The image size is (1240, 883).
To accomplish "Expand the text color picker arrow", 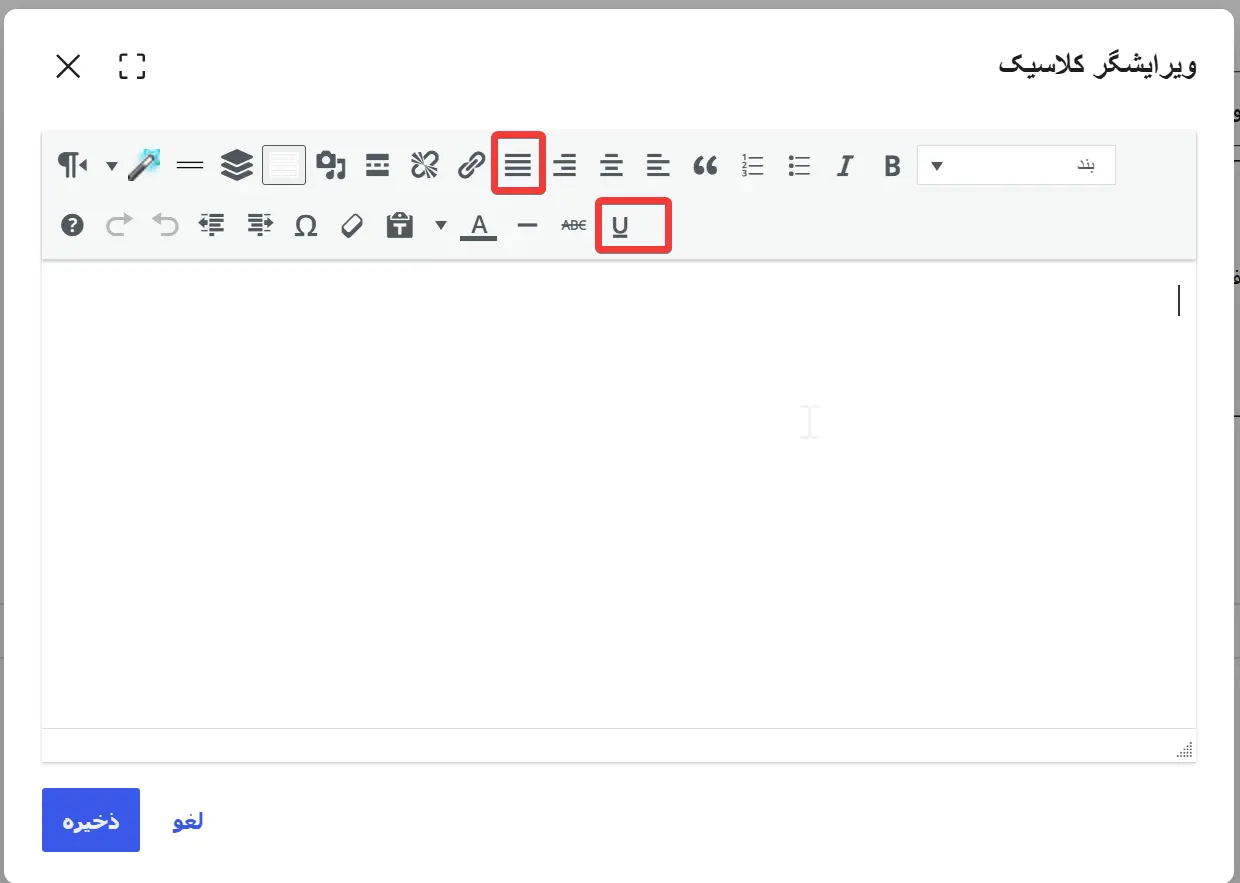I will point(441,226).
